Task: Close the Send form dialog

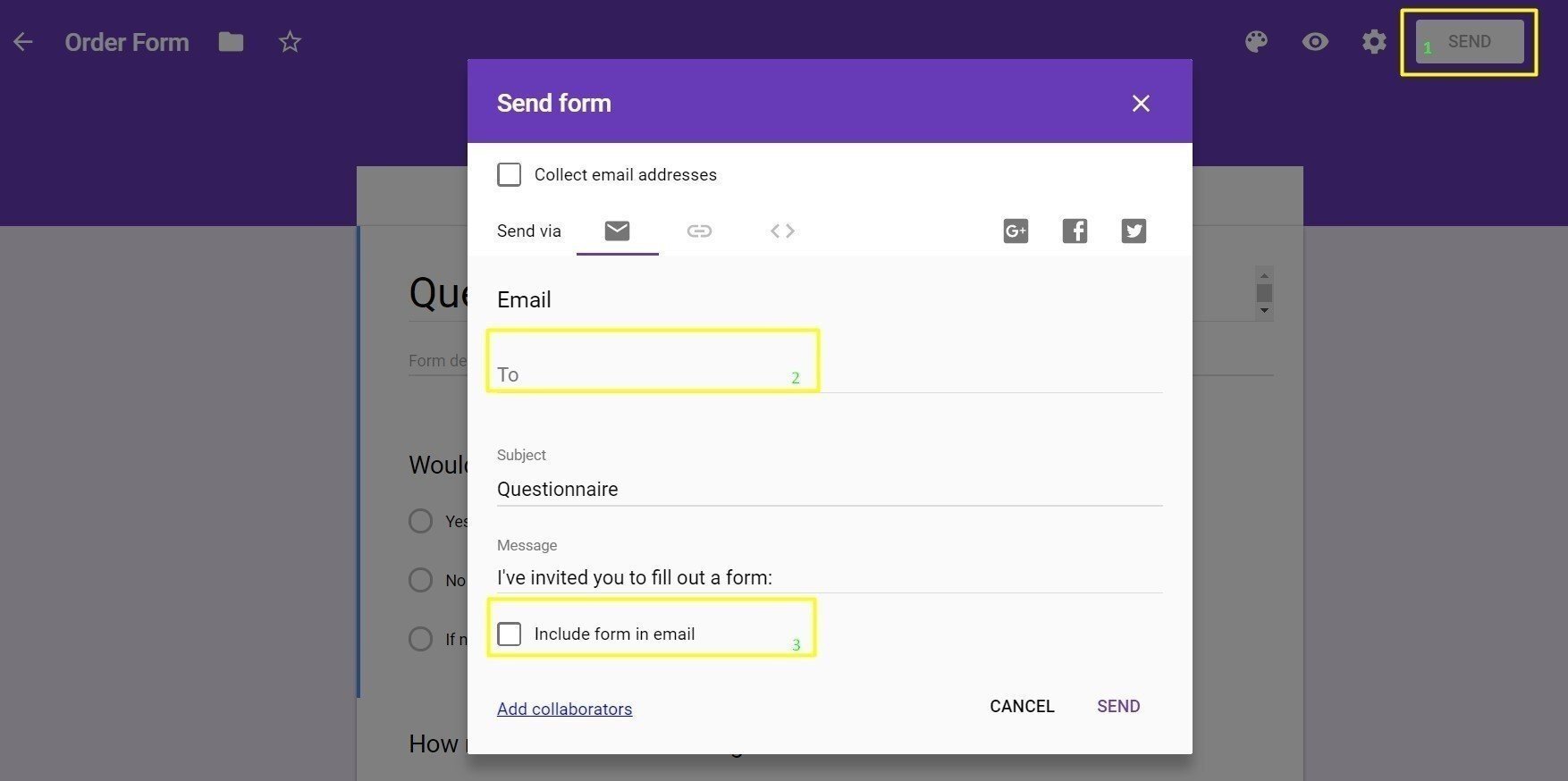Action: (x=1141, y=104)
